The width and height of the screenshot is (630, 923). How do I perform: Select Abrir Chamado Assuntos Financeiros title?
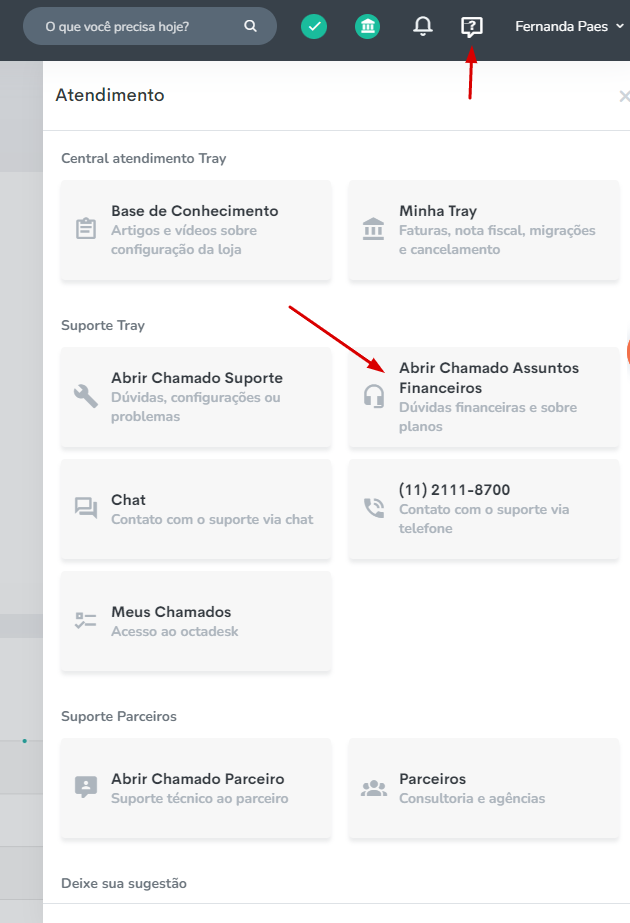(489, 378)
